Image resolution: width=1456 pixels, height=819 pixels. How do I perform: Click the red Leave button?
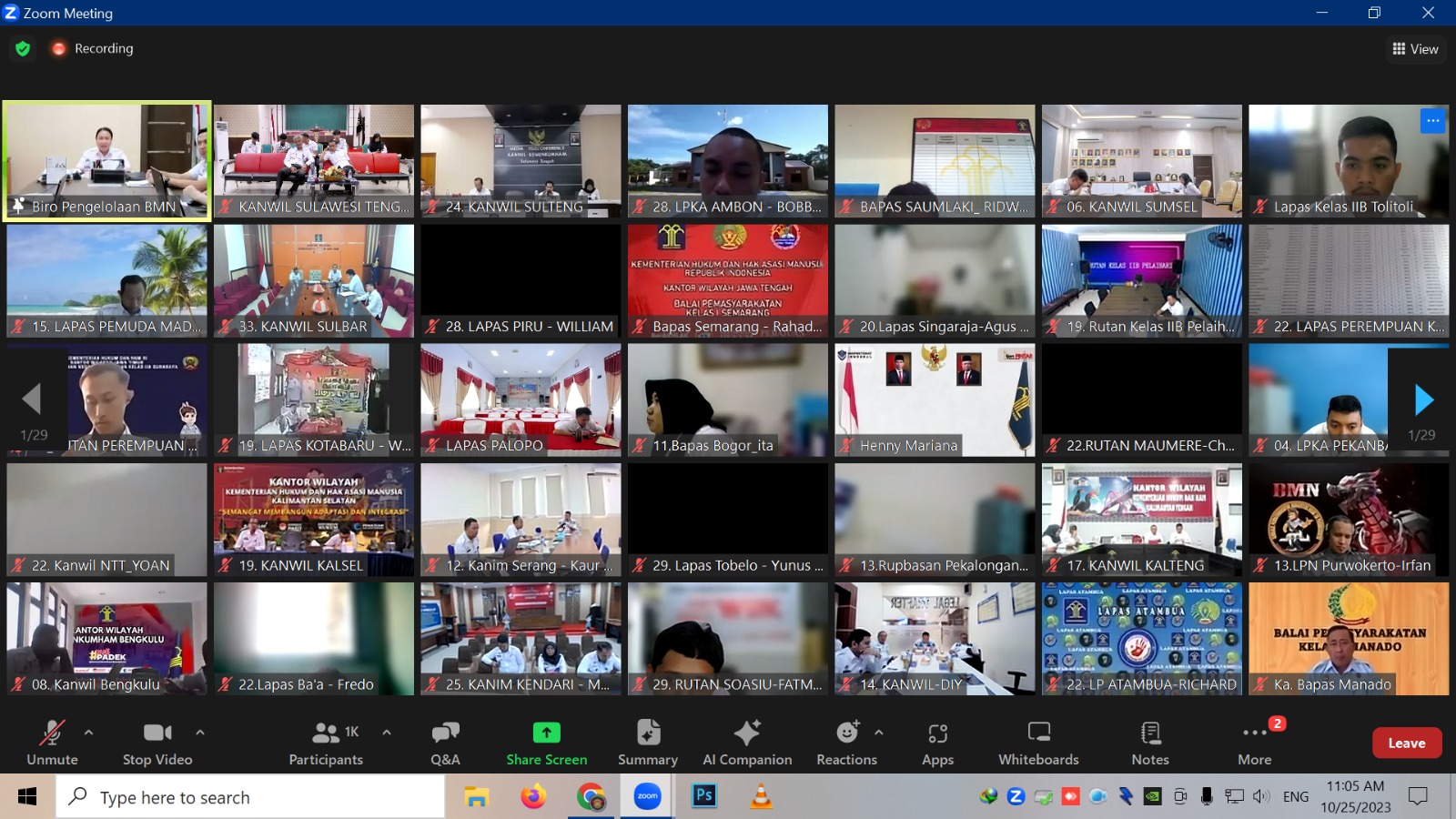1406,743
